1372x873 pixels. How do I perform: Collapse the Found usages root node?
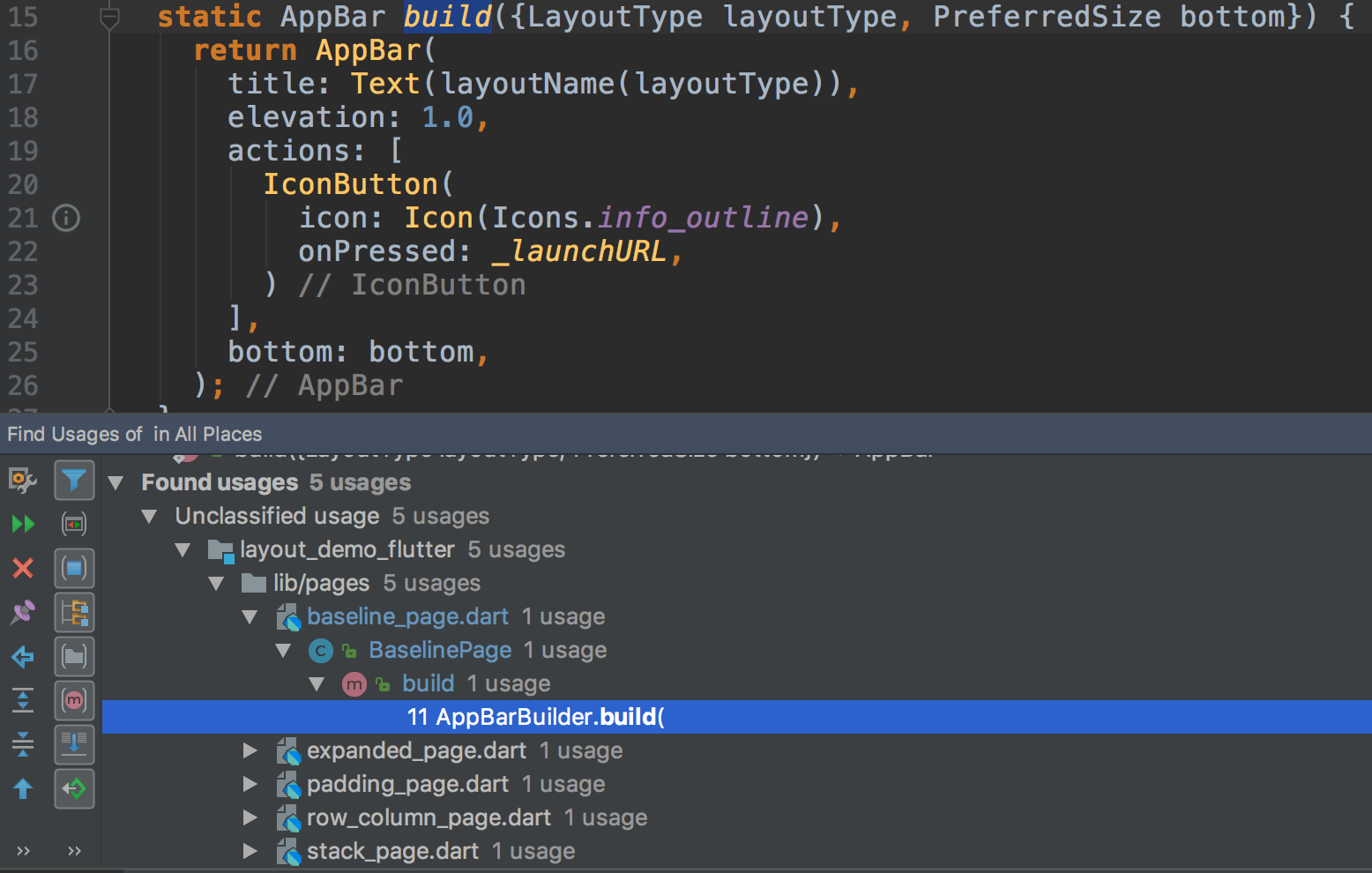(116, 483)
